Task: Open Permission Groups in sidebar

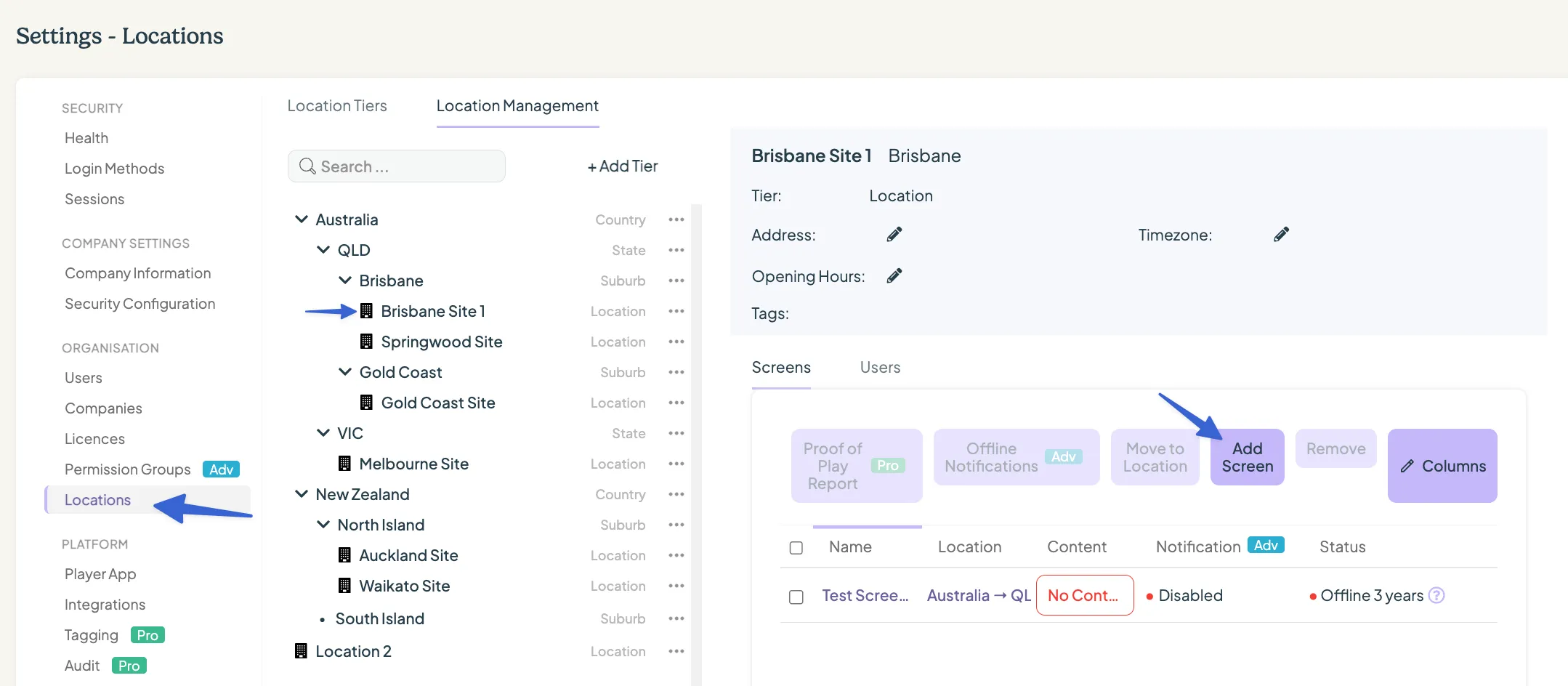Action: [128, 469]
